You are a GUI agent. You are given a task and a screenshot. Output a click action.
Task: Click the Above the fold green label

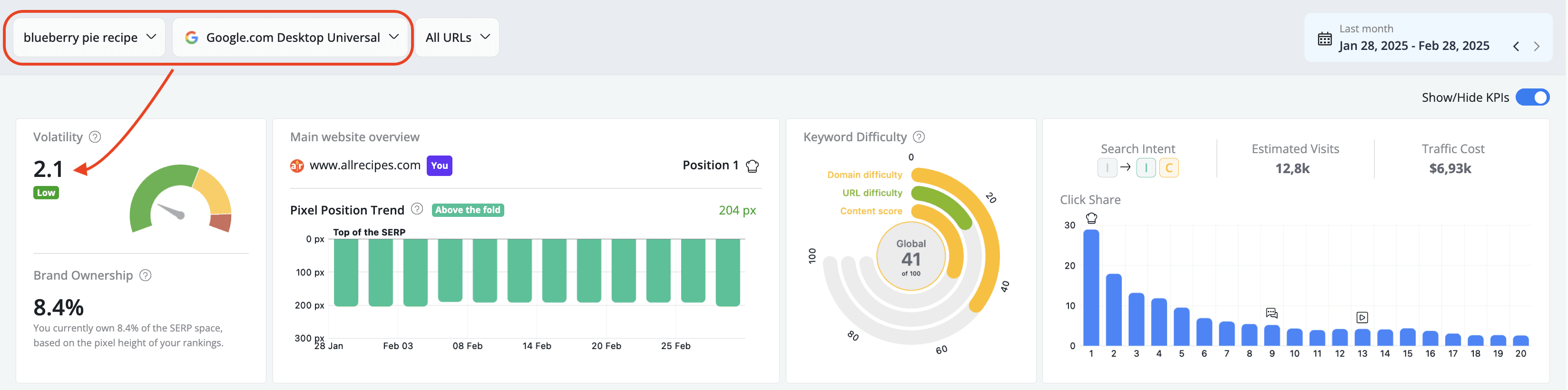[x=468, y=210]
